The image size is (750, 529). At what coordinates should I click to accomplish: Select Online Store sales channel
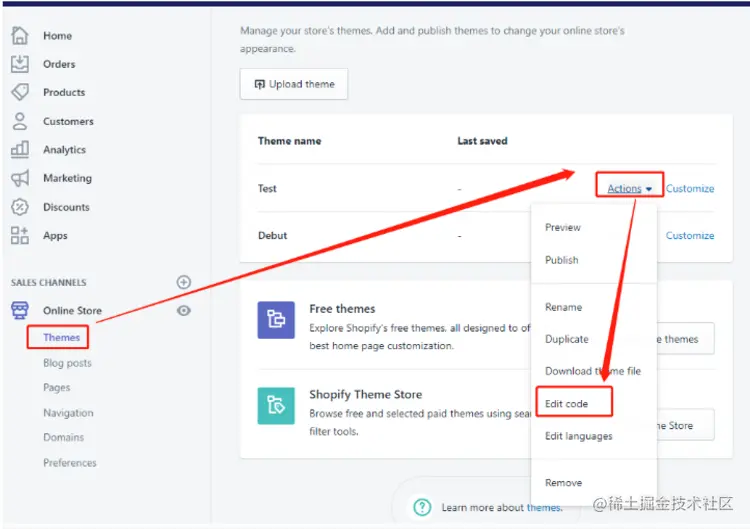click(72, 310)
